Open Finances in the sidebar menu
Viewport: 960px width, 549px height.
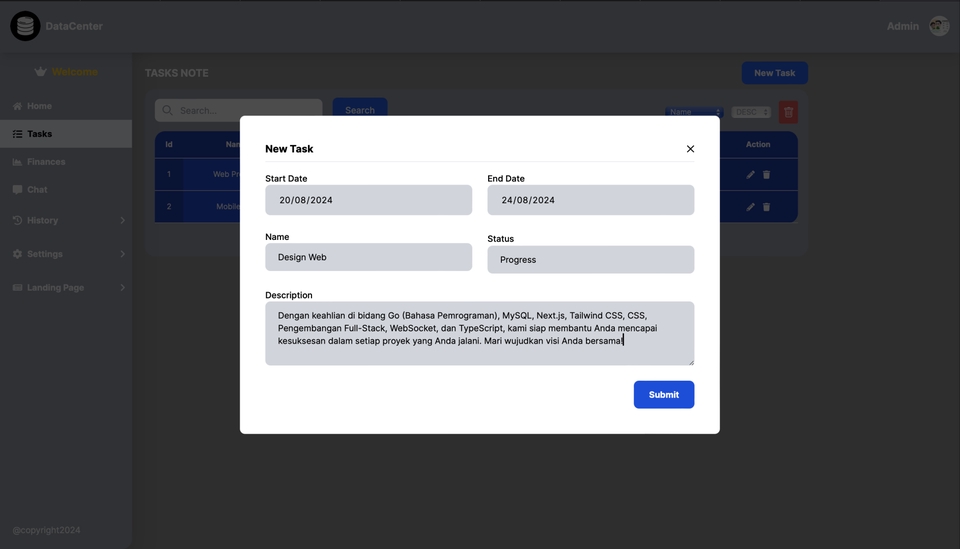[46, 162]
